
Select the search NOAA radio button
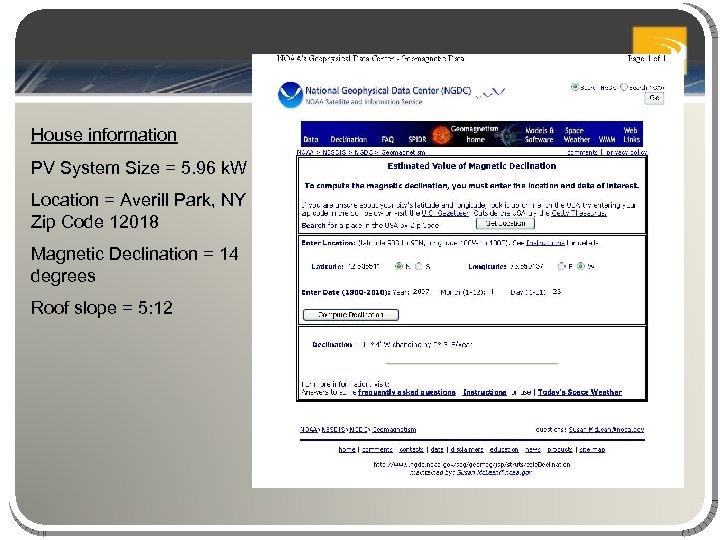click(624, 86)
